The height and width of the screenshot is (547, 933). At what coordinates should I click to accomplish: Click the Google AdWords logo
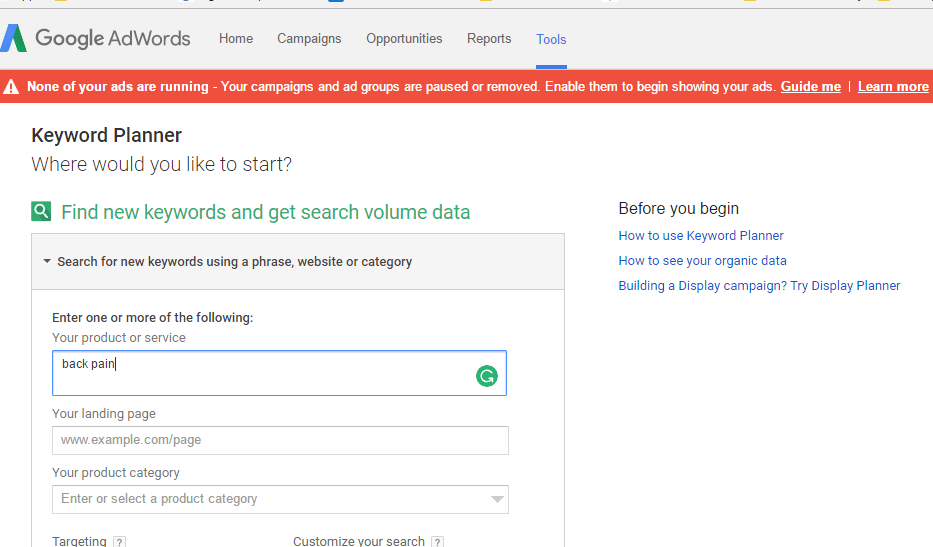point(95,39)
